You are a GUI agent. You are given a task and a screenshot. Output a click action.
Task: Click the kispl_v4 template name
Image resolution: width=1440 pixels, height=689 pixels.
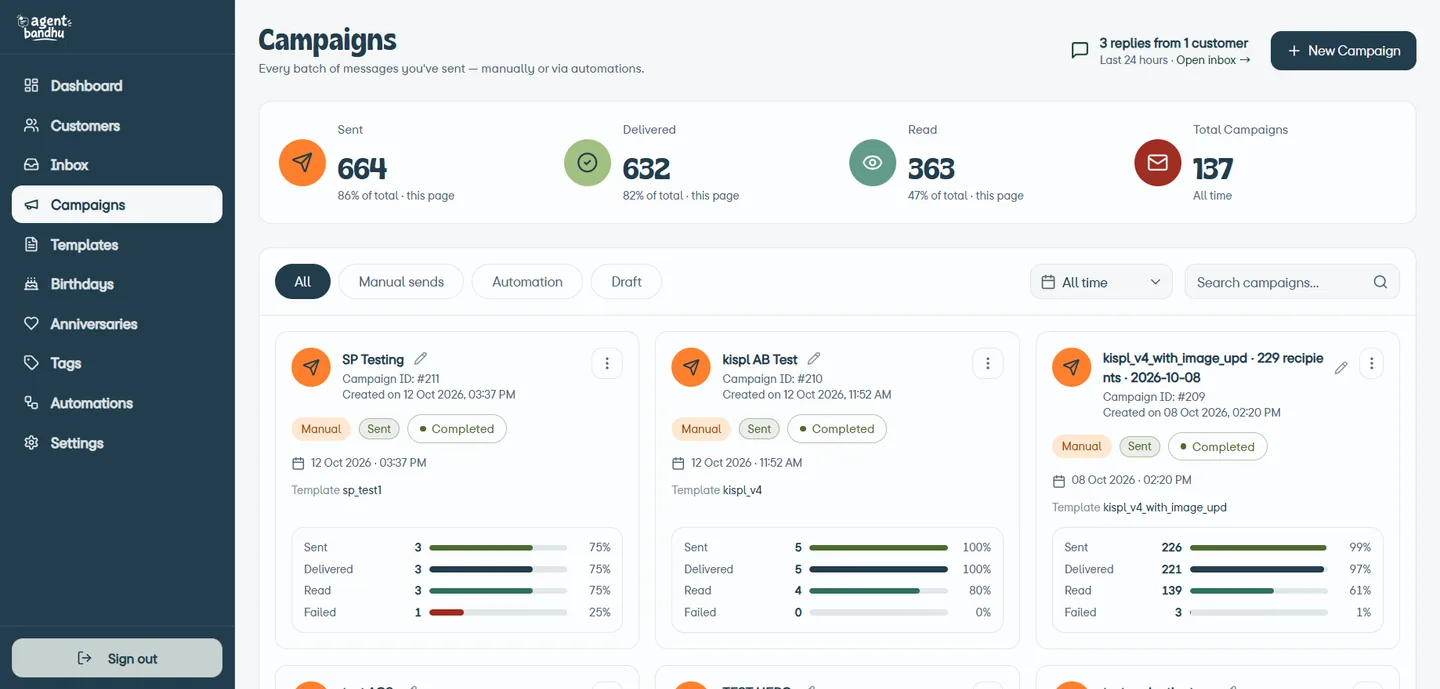[x=742, y=491]
